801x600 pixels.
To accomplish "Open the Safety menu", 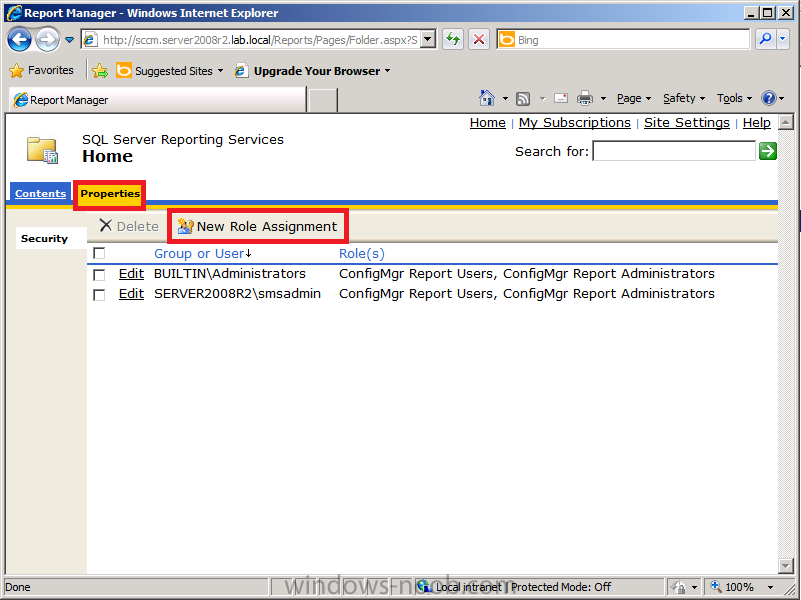I will pyautogui.click(x=684, y=98).
